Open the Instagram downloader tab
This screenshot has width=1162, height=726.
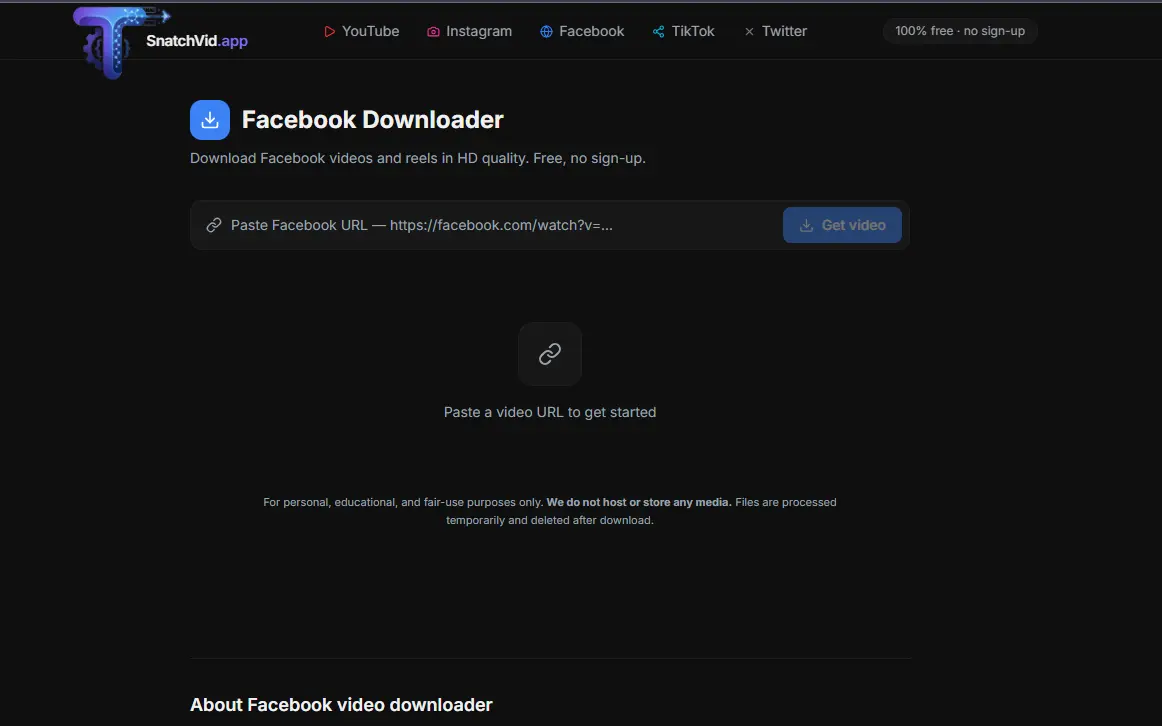(x=470, y=31)
